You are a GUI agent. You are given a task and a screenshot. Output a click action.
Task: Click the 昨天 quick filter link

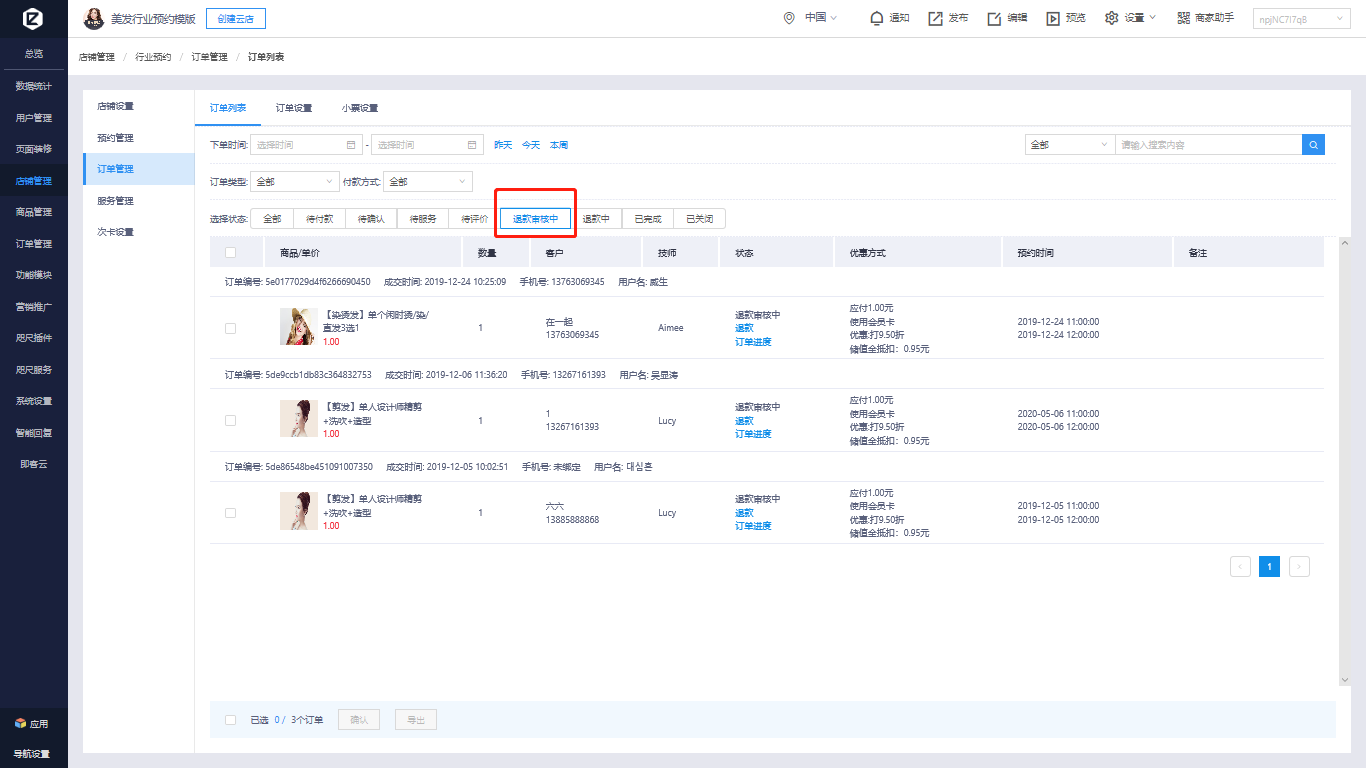click(503, 145)
